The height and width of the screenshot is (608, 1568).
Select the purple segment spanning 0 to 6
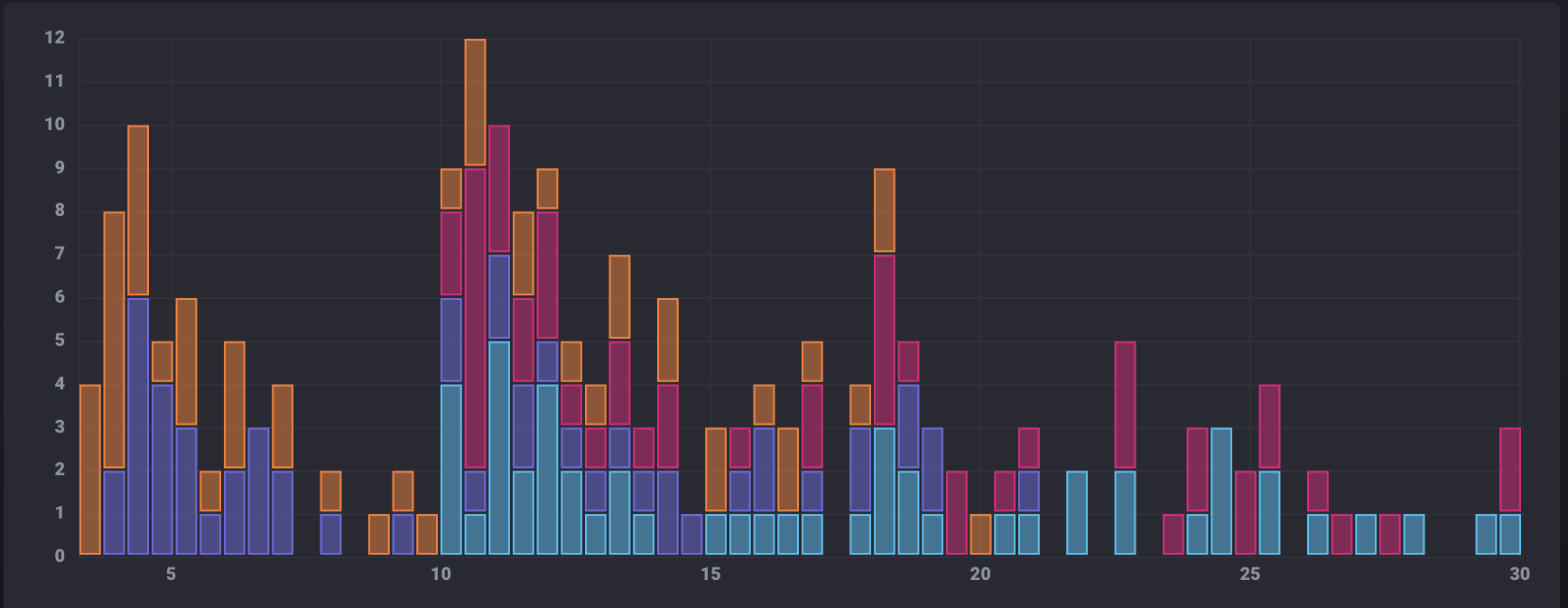click(x=138, y=425)
